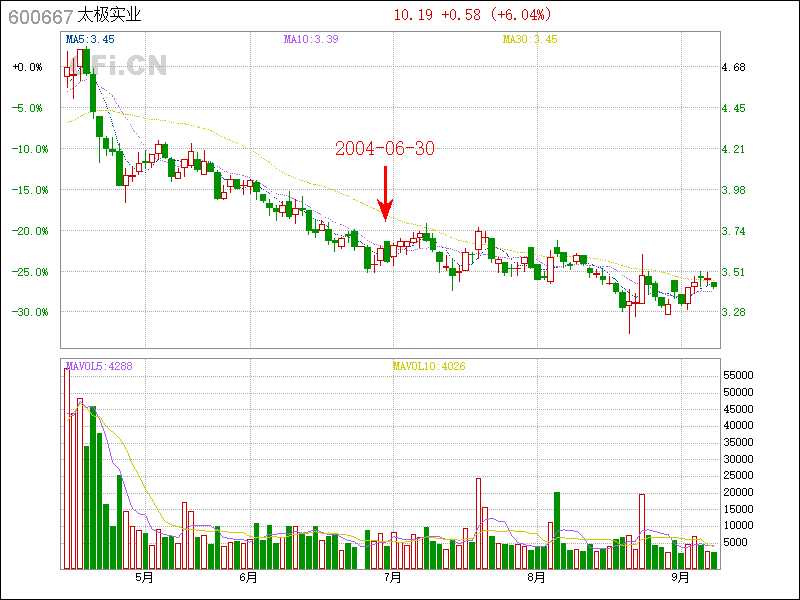
Task: Click the 9月 label on the time axis
Action: (681, 577)
